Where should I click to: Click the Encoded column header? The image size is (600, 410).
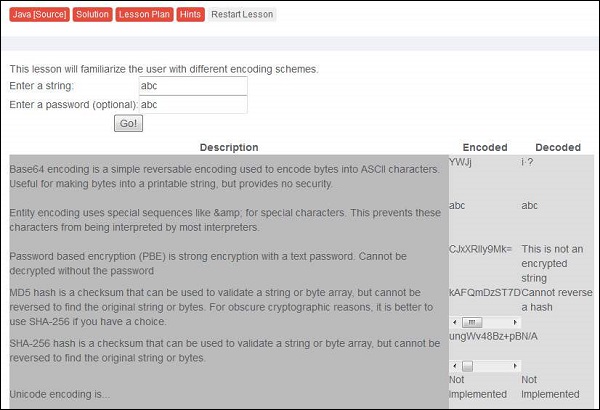[484, 147]
